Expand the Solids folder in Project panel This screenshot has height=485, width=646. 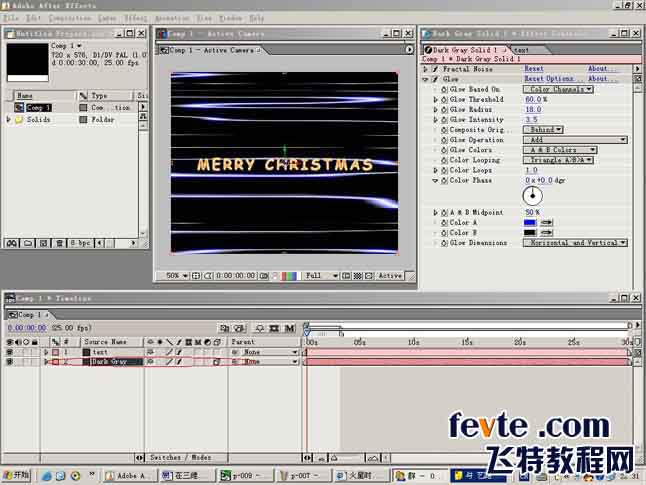click(x=8, y=119)
